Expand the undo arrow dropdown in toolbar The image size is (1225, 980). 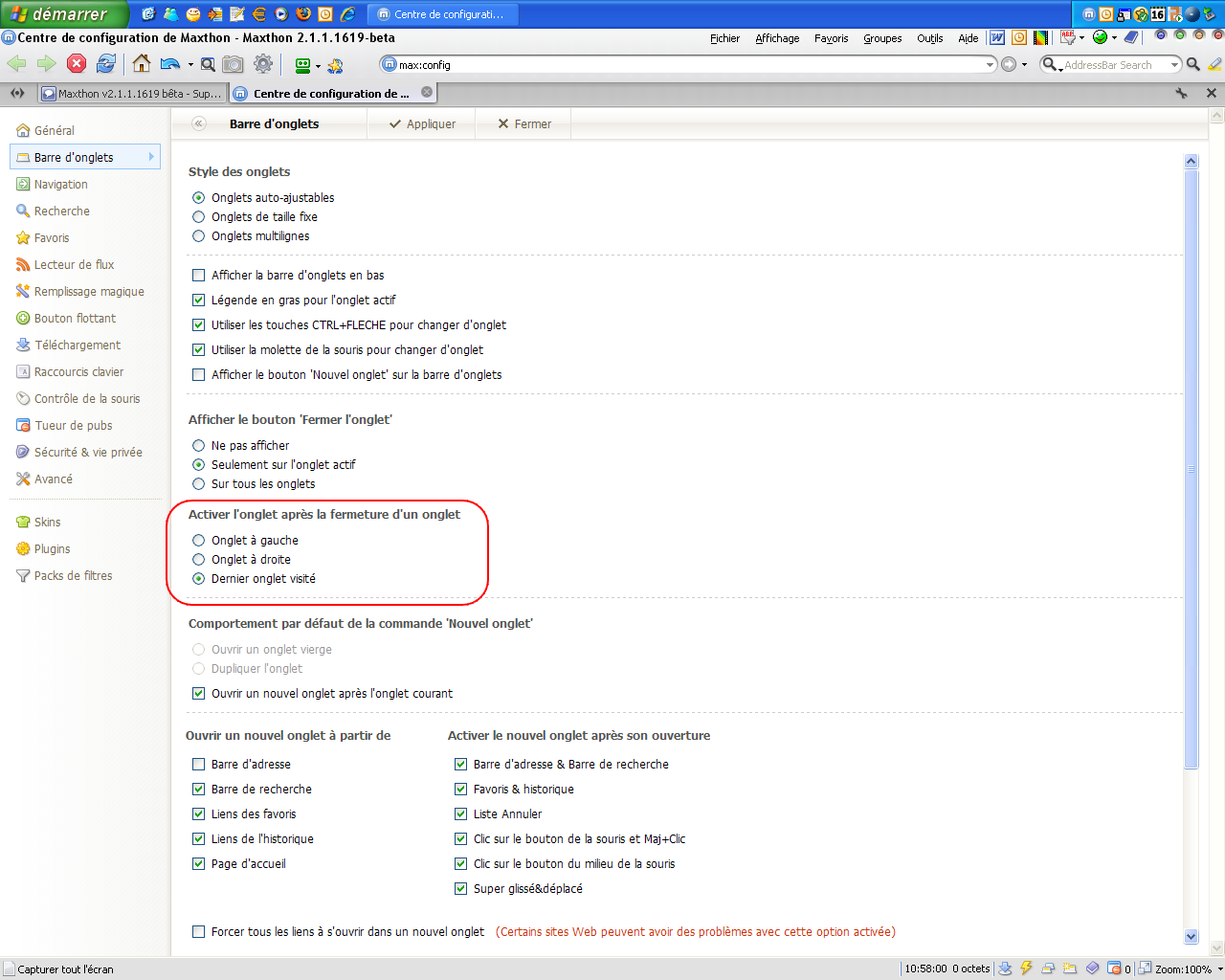[x=190, y=65]
